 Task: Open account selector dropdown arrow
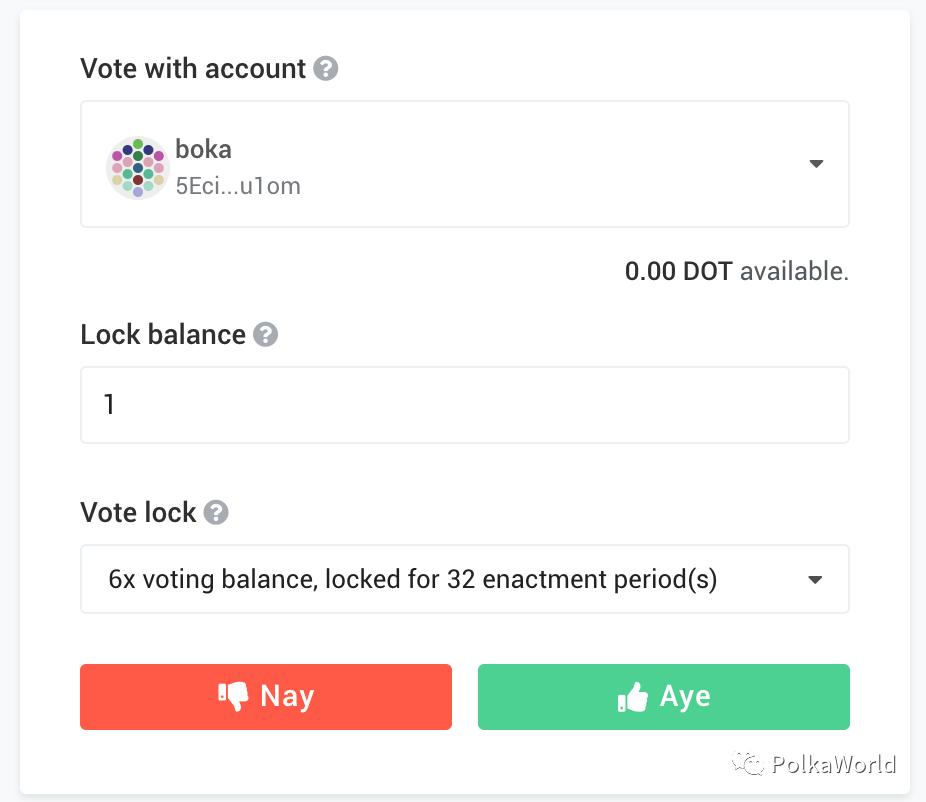tap(816, 164)
